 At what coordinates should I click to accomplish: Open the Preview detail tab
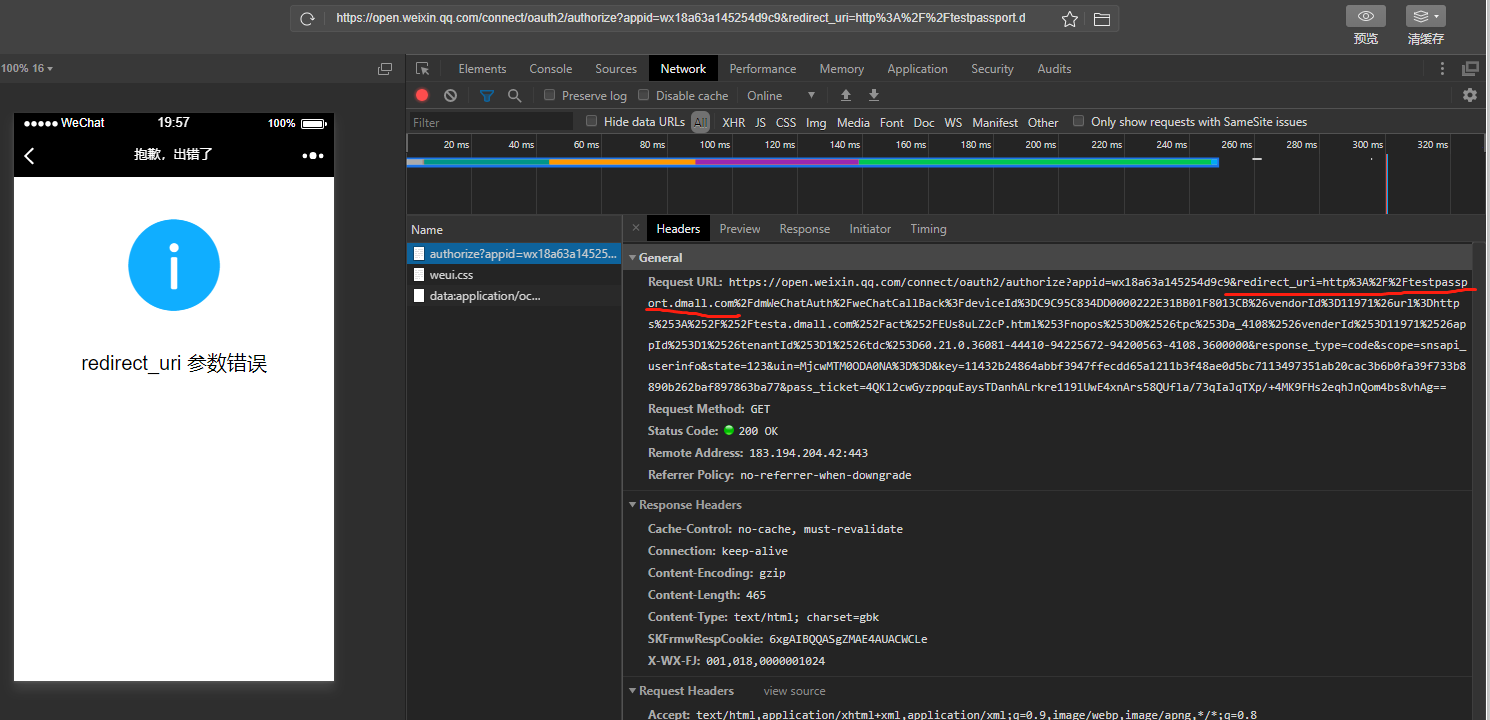tap(740, 229)
